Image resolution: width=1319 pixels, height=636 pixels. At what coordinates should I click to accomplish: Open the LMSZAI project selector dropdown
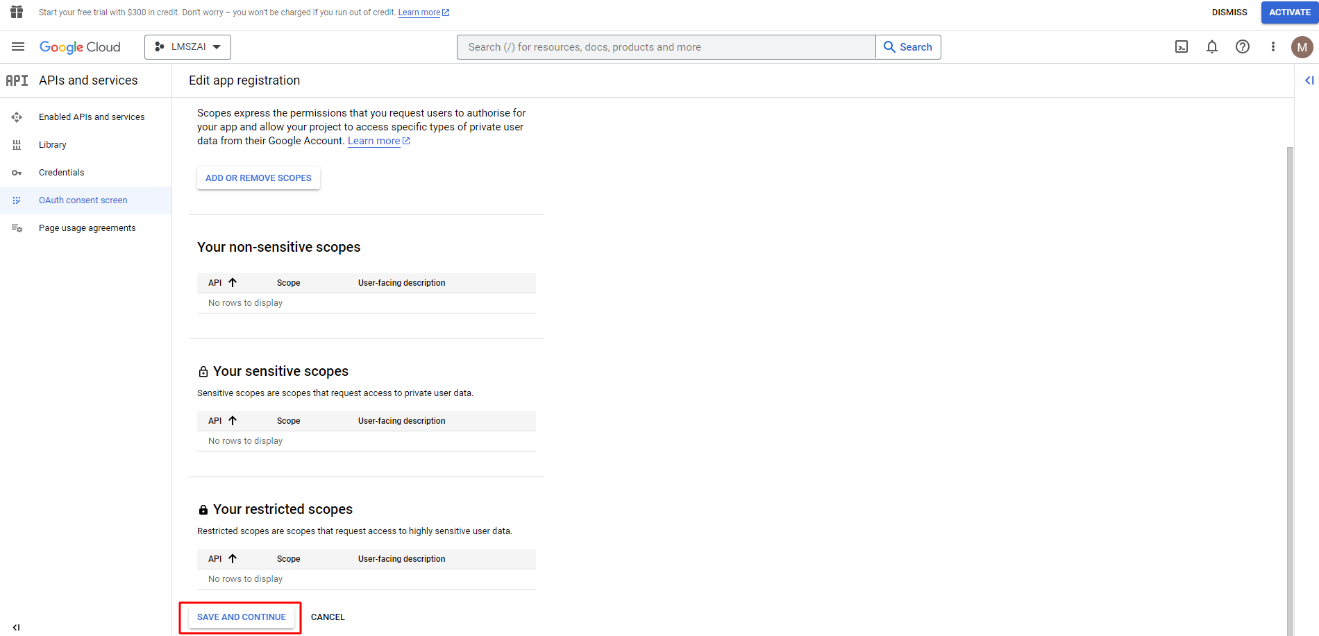tap(187, 47)
